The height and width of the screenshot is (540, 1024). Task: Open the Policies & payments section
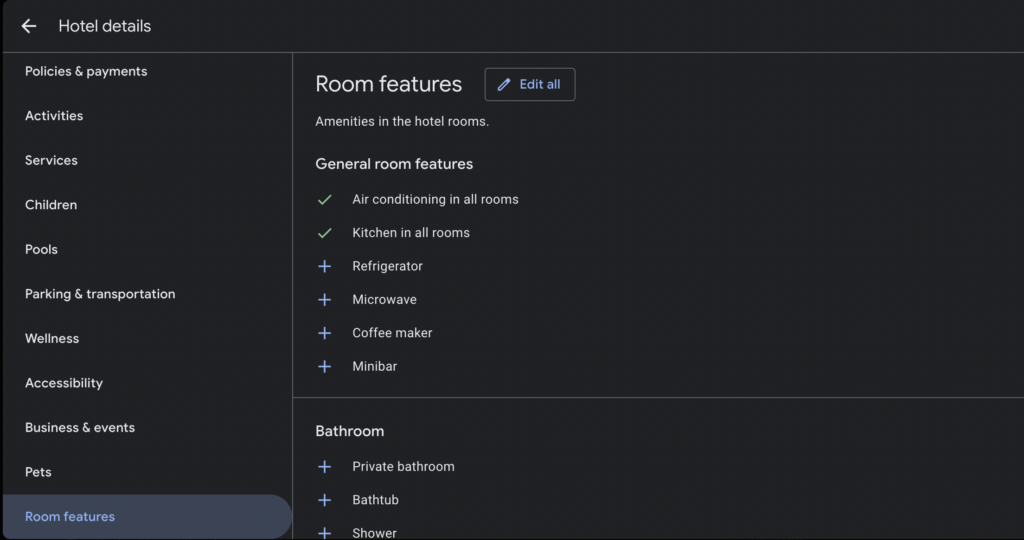tap(86, 72)
